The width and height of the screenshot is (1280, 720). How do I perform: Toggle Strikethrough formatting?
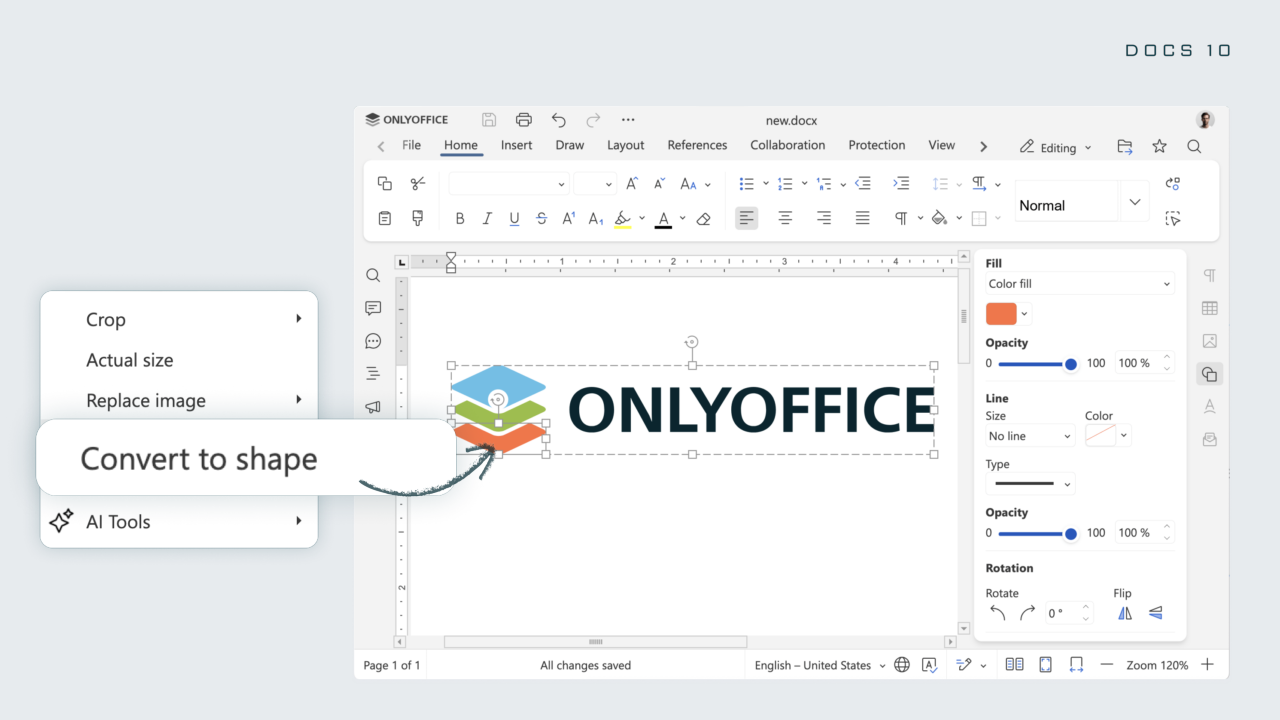(541, 218)
